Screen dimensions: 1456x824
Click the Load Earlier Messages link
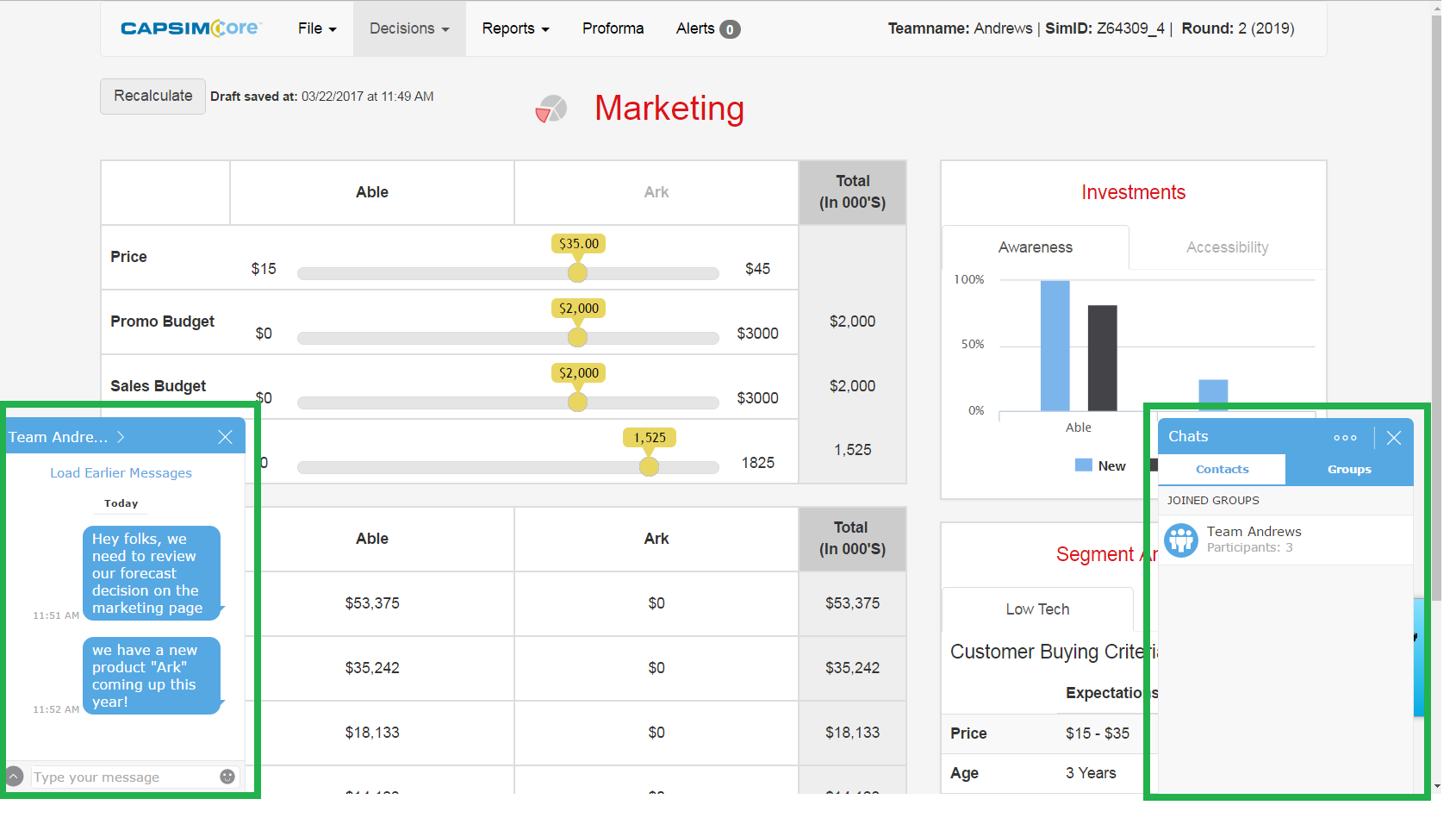(121, 472)
